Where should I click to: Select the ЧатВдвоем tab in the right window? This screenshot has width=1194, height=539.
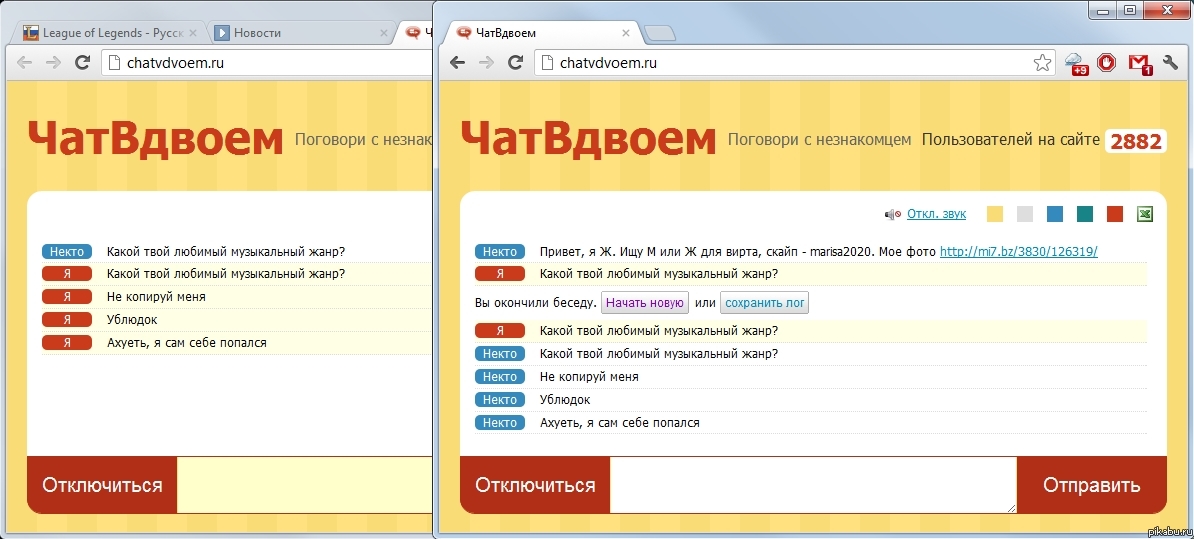pyautogui.click(x=543, y=33)
